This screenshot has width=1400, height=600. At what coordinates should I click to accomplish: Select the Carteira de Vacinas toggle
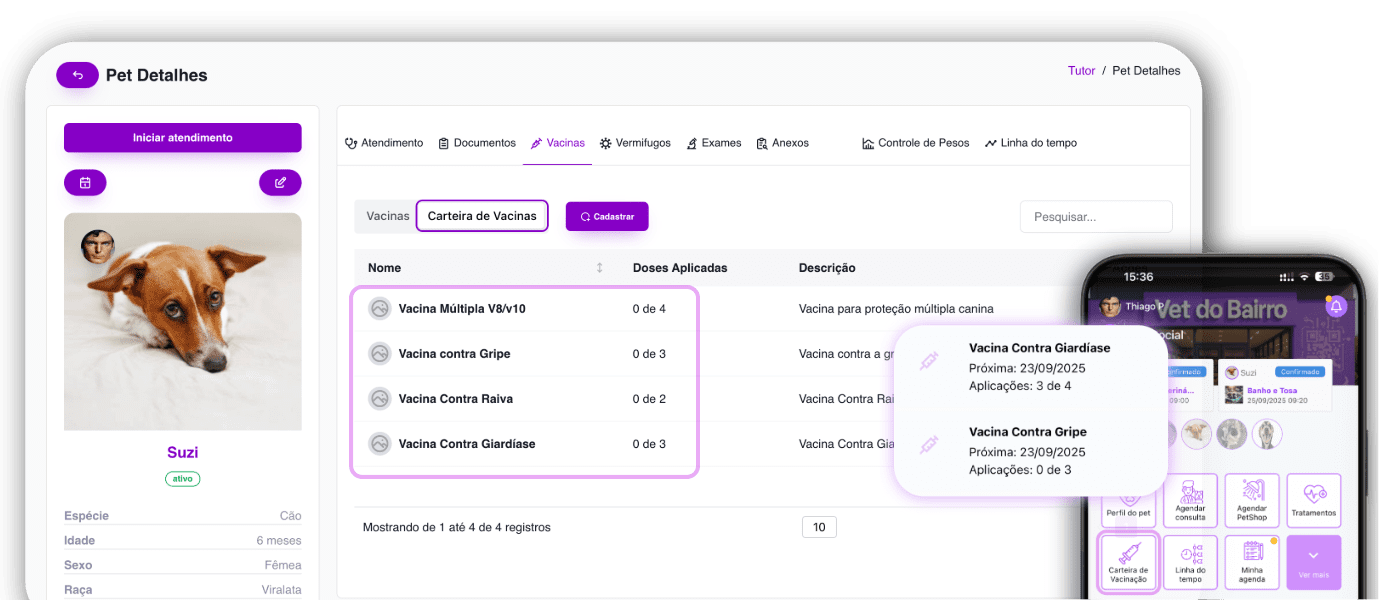tap(482, 216)
